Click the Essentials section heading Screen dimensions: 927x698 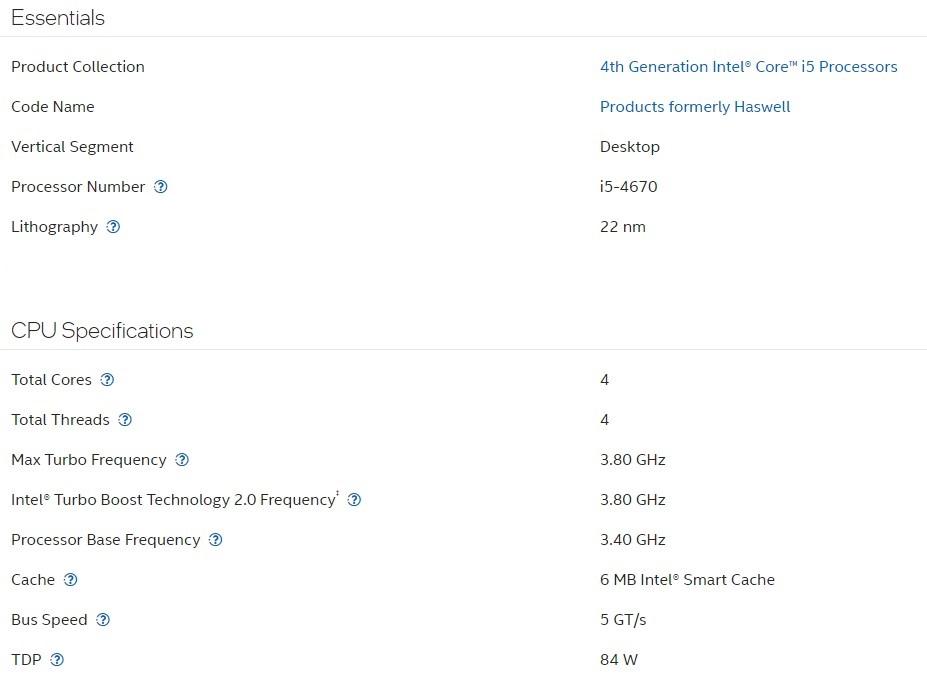(58, 18)
